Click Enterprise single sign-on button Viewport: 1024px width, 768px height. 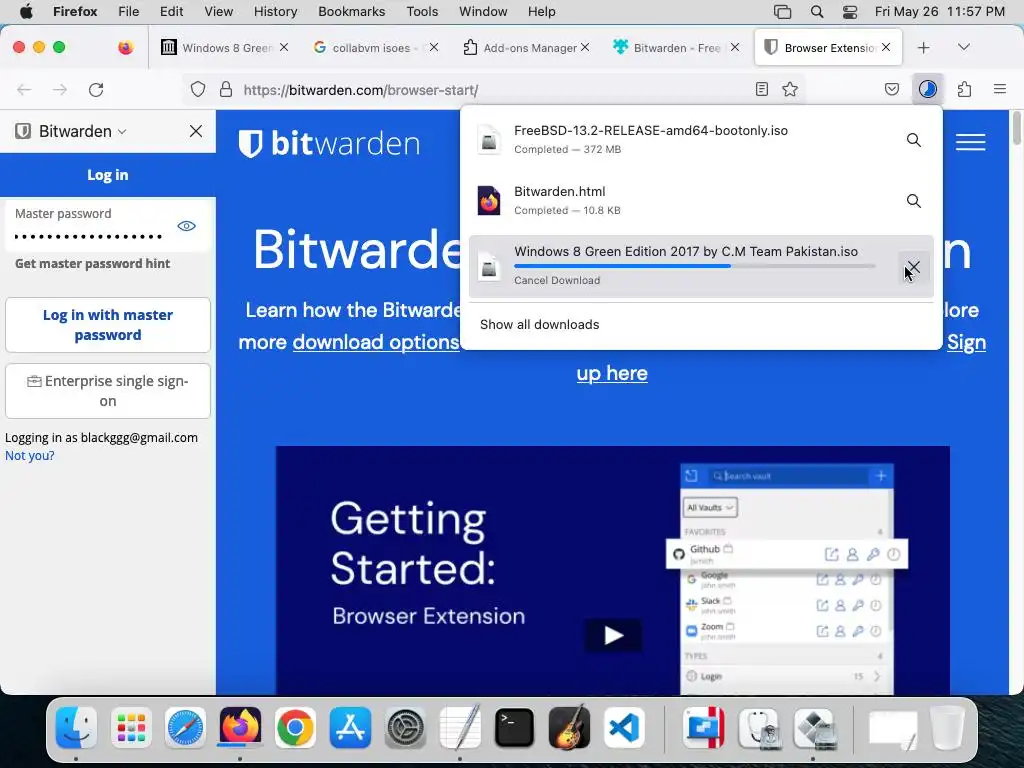[108, 391]
